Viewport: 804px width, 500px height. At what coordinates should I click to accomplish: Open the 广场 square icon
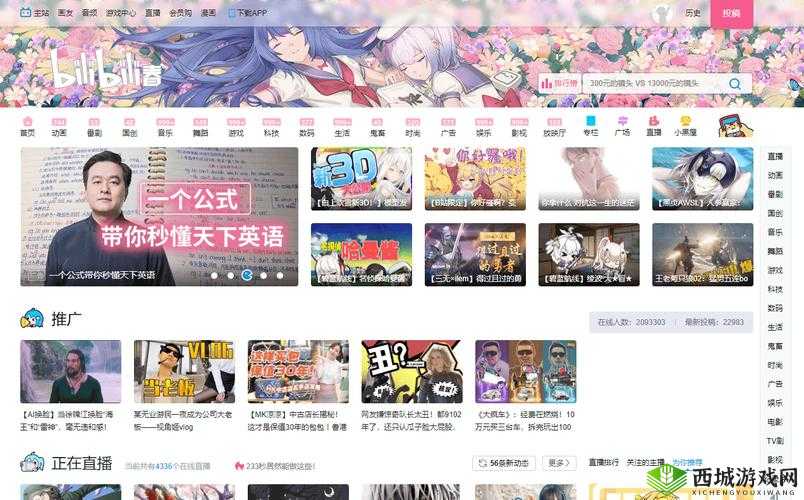(x=622, y=126)
